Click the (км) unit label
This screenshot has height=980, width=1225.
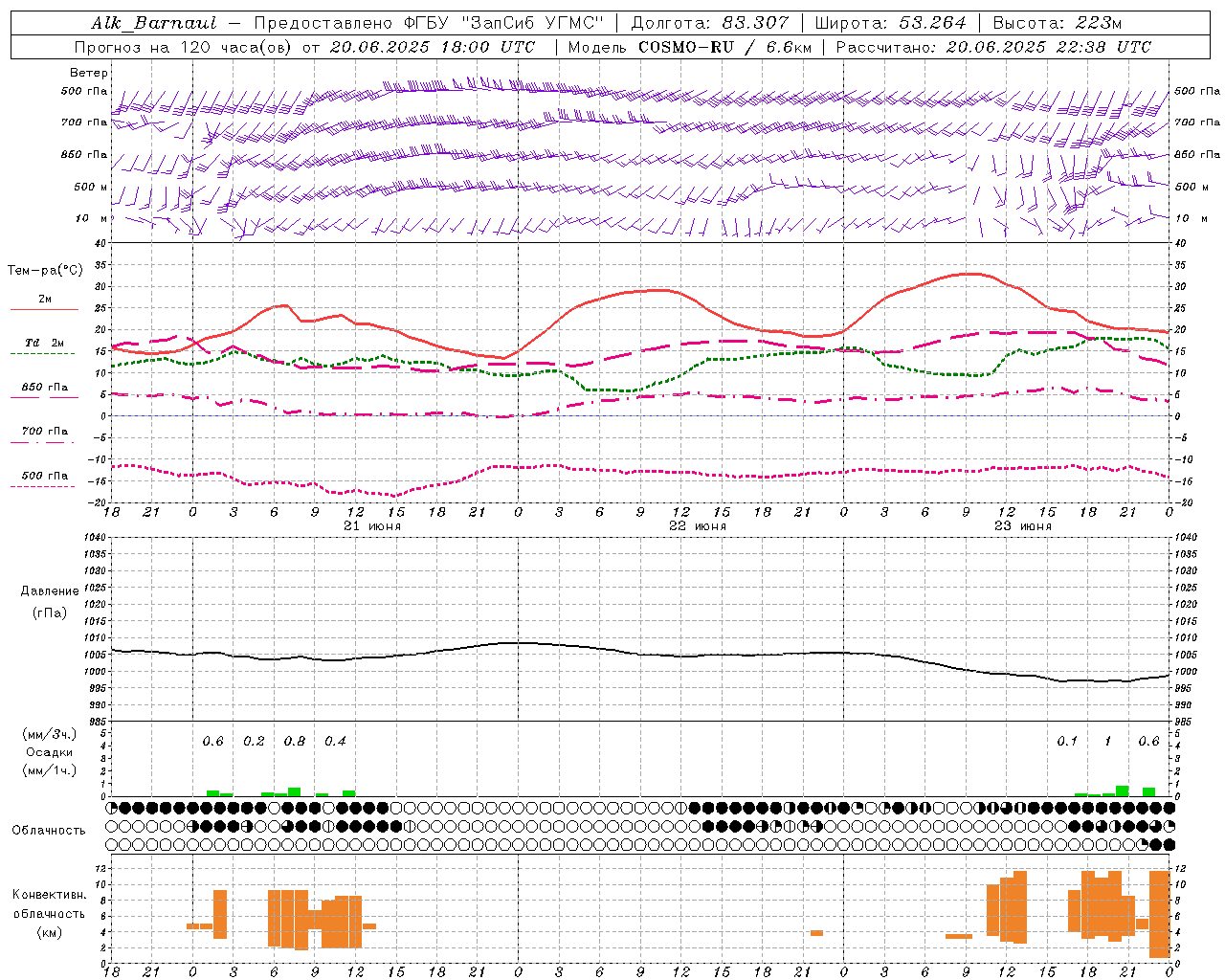[x=50, y=932]
